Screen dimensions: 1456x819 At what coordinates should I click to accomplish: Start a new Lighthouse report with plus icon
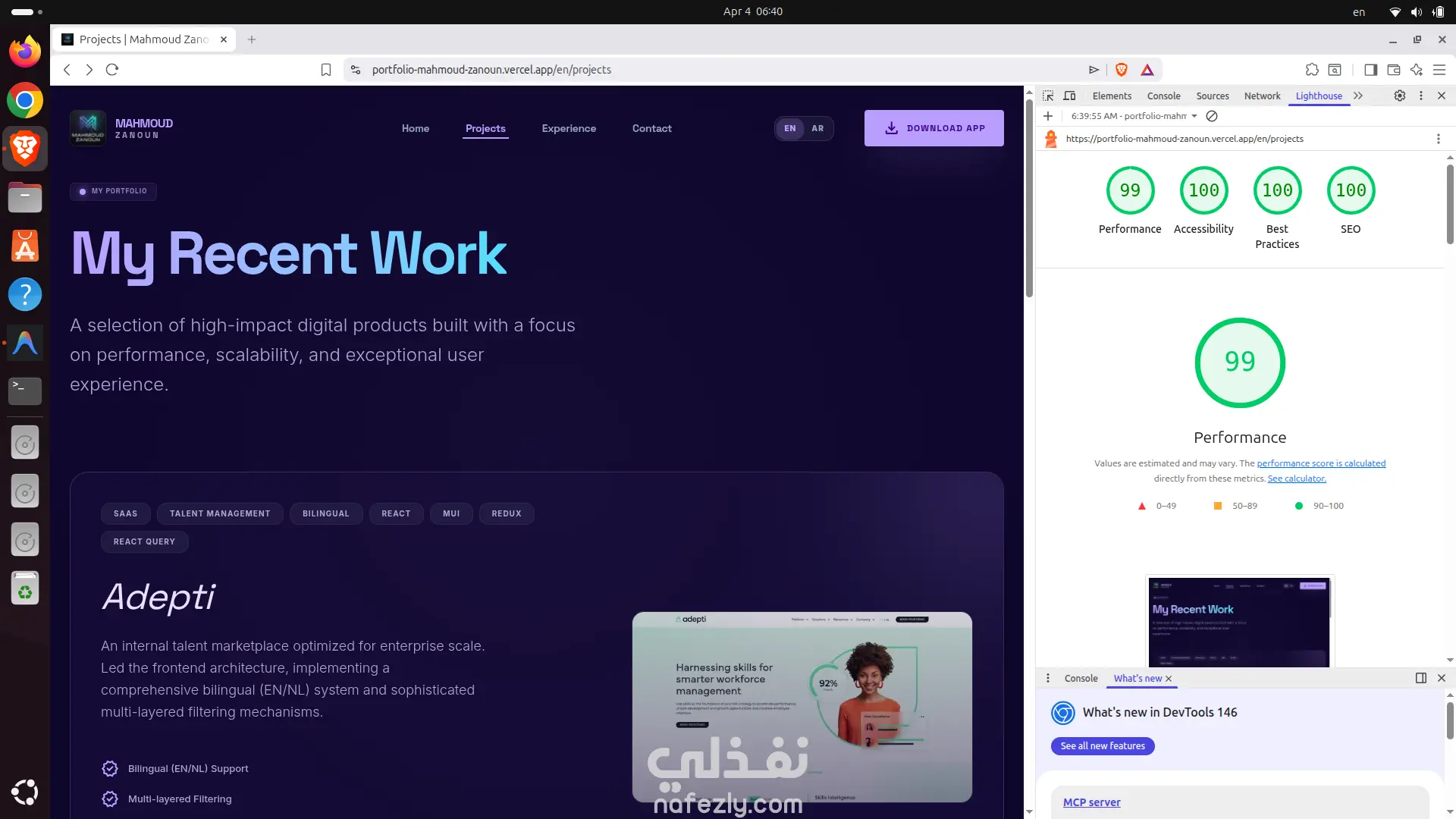click(x=1048, y=116)
